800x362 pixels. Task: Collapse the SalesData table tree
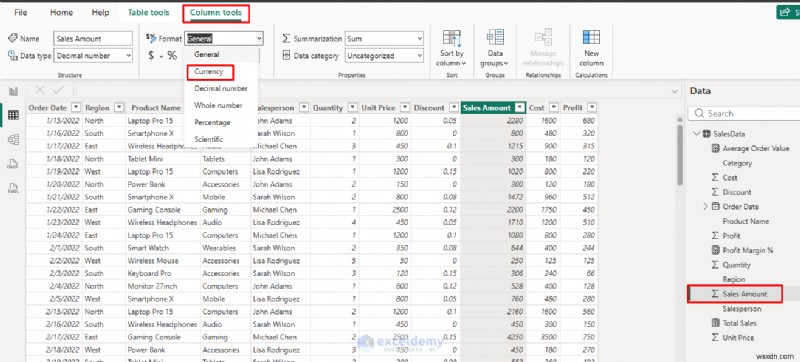696,134
